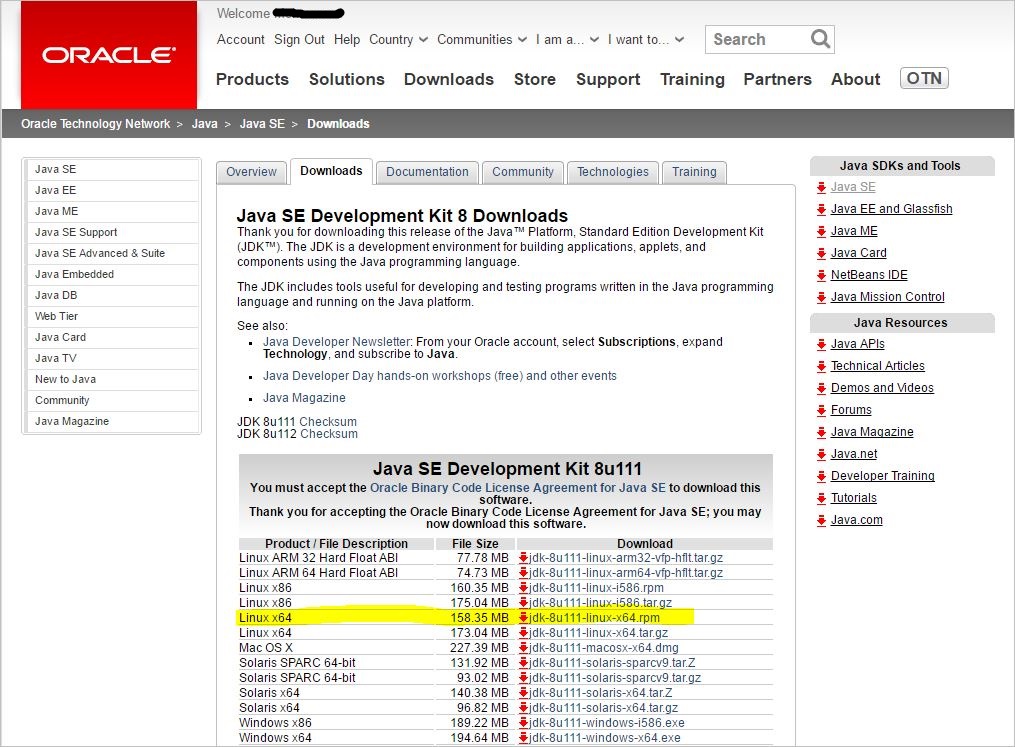Switch to the Documentation tab
The width and height of the screenshot is (1015, 747).
click(x=427, y=171)
